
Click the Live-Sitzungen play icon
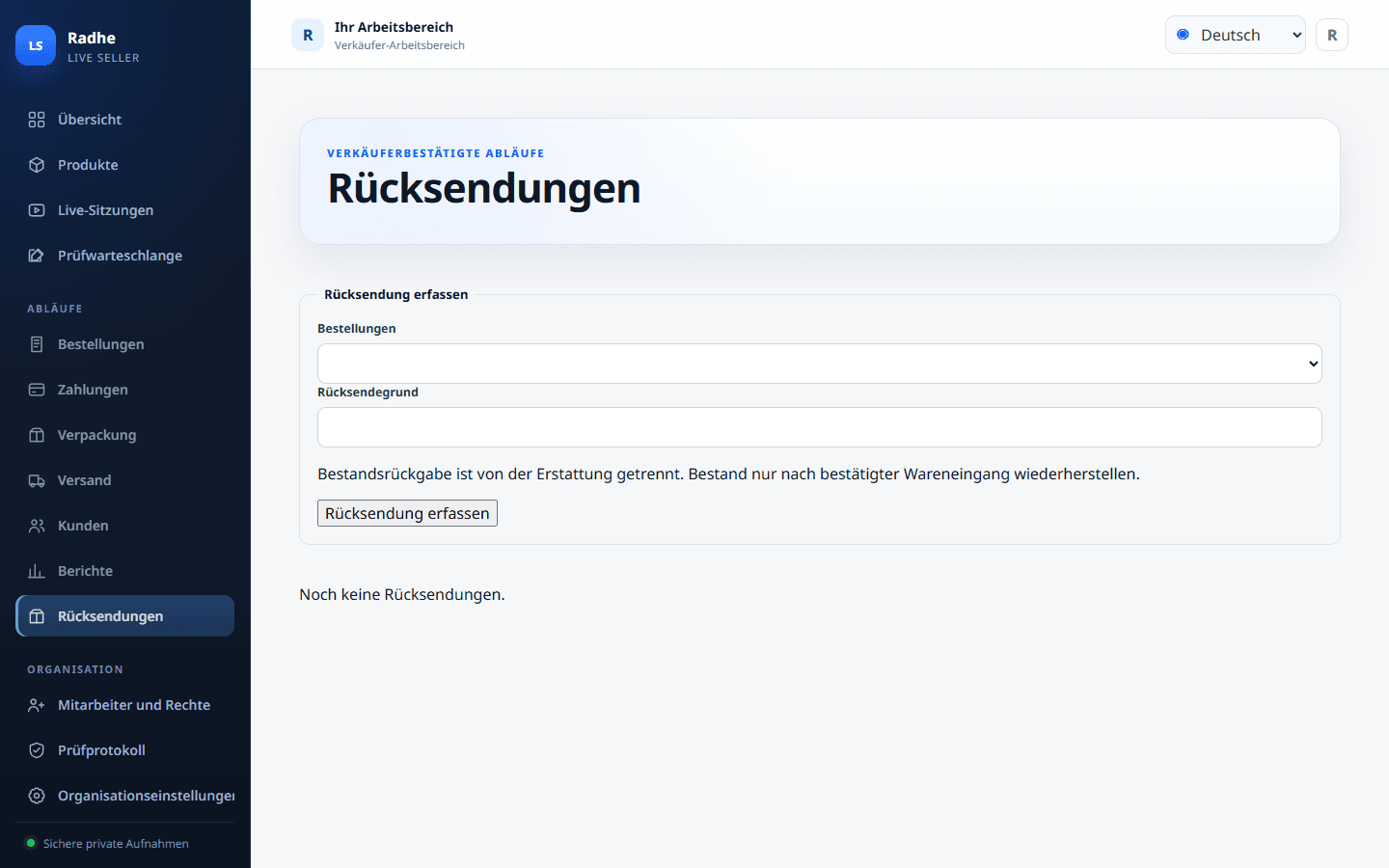coord(37,210)
